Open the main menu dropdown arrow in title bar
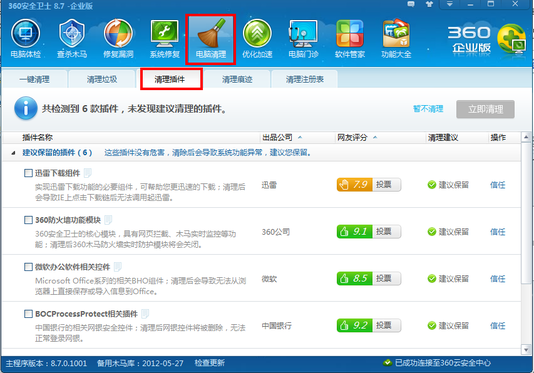 click(x=450, y=4)
